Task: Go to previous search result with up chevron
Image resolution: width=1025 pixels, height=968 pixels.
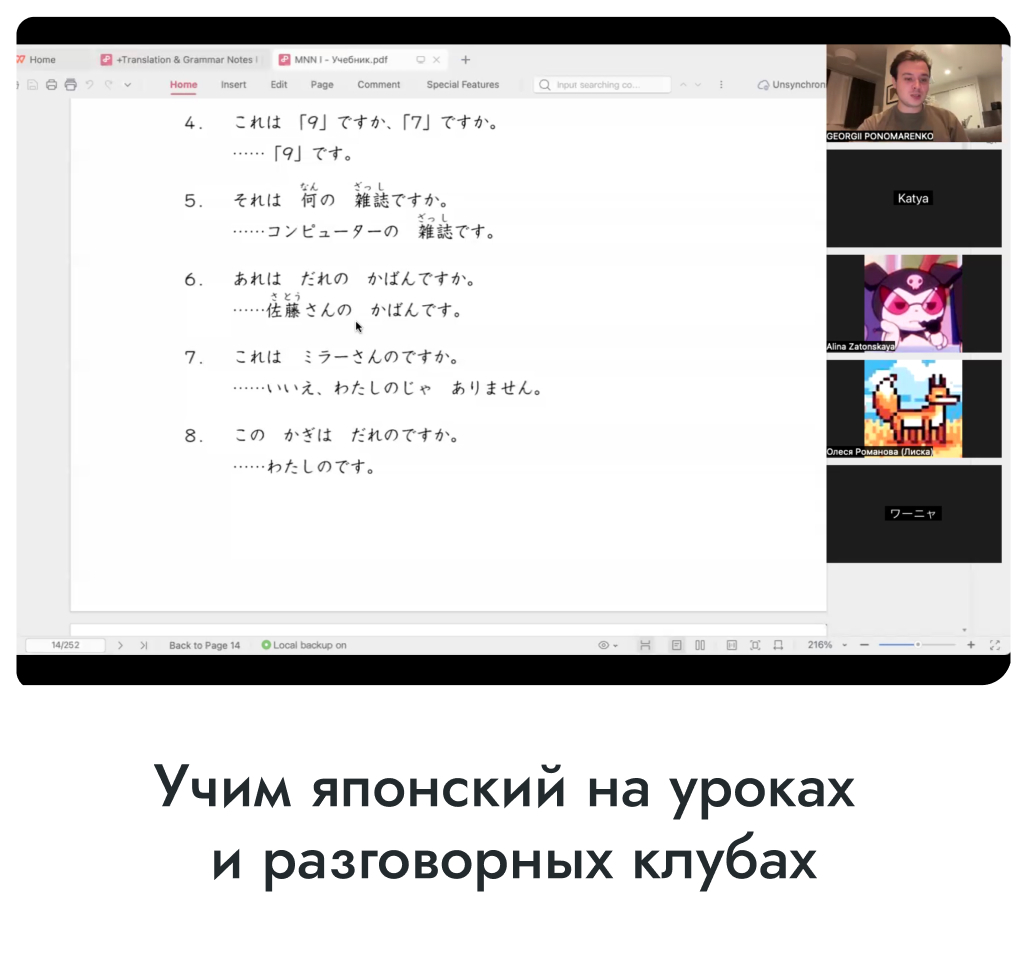Action: (683, 85)
